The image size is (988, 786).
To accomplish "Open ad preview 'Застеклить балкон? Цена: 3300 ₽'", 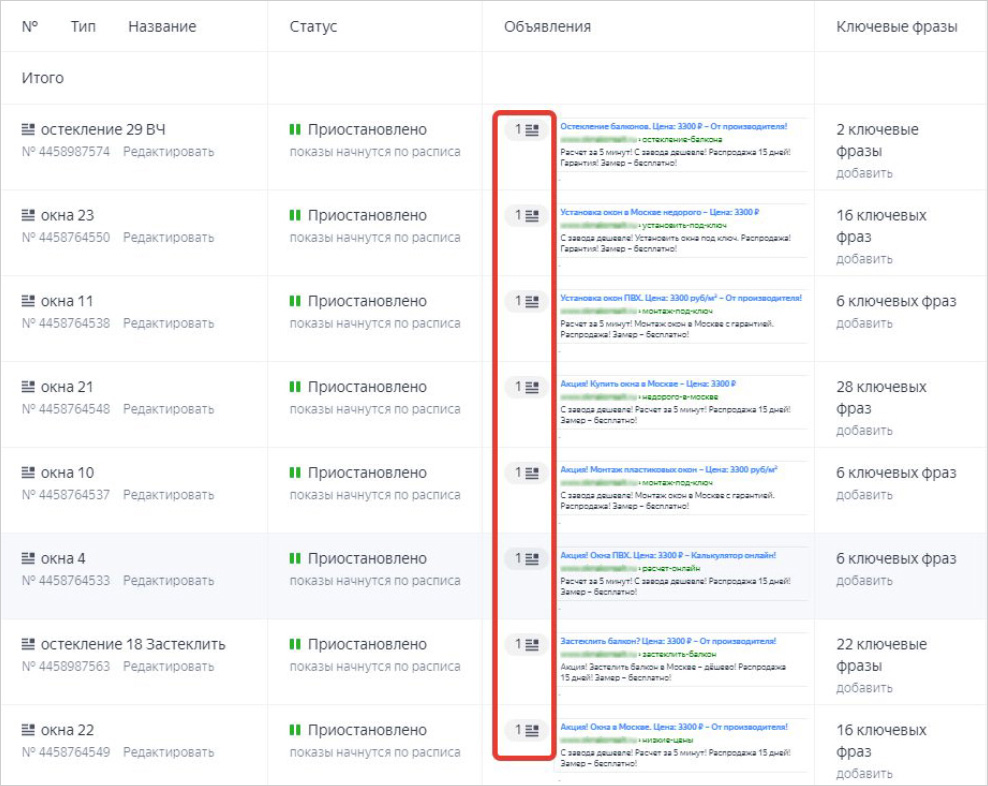I will click(x=667, y=641).
